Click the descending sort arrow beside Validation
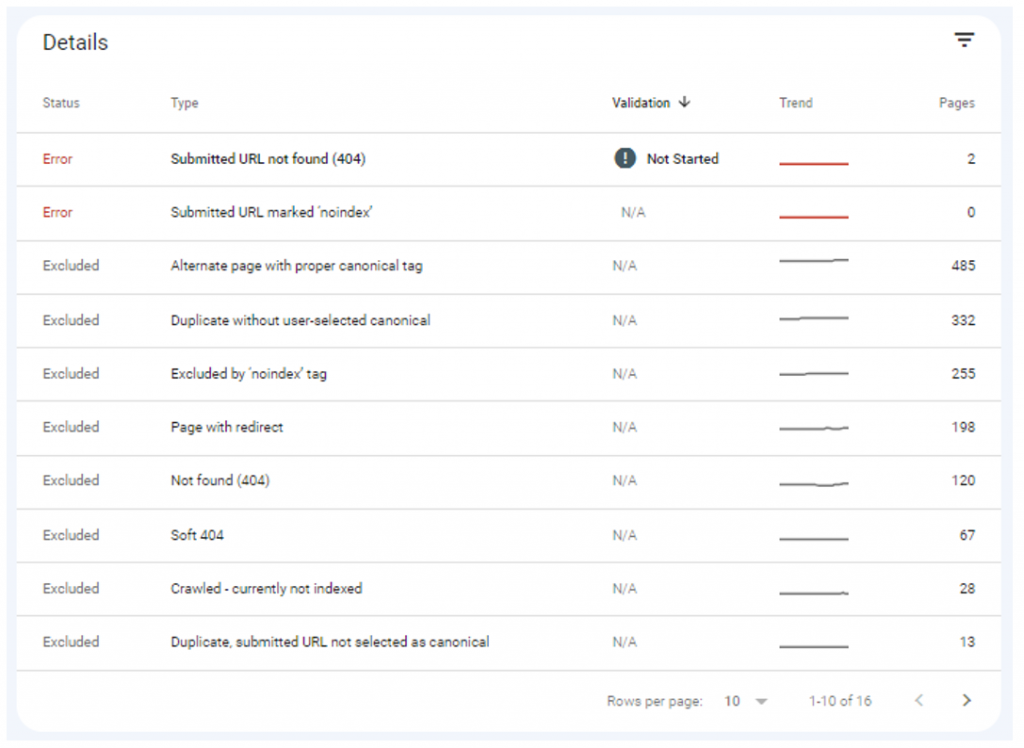This screenshot has width=1024, height=748. point(685,103)
